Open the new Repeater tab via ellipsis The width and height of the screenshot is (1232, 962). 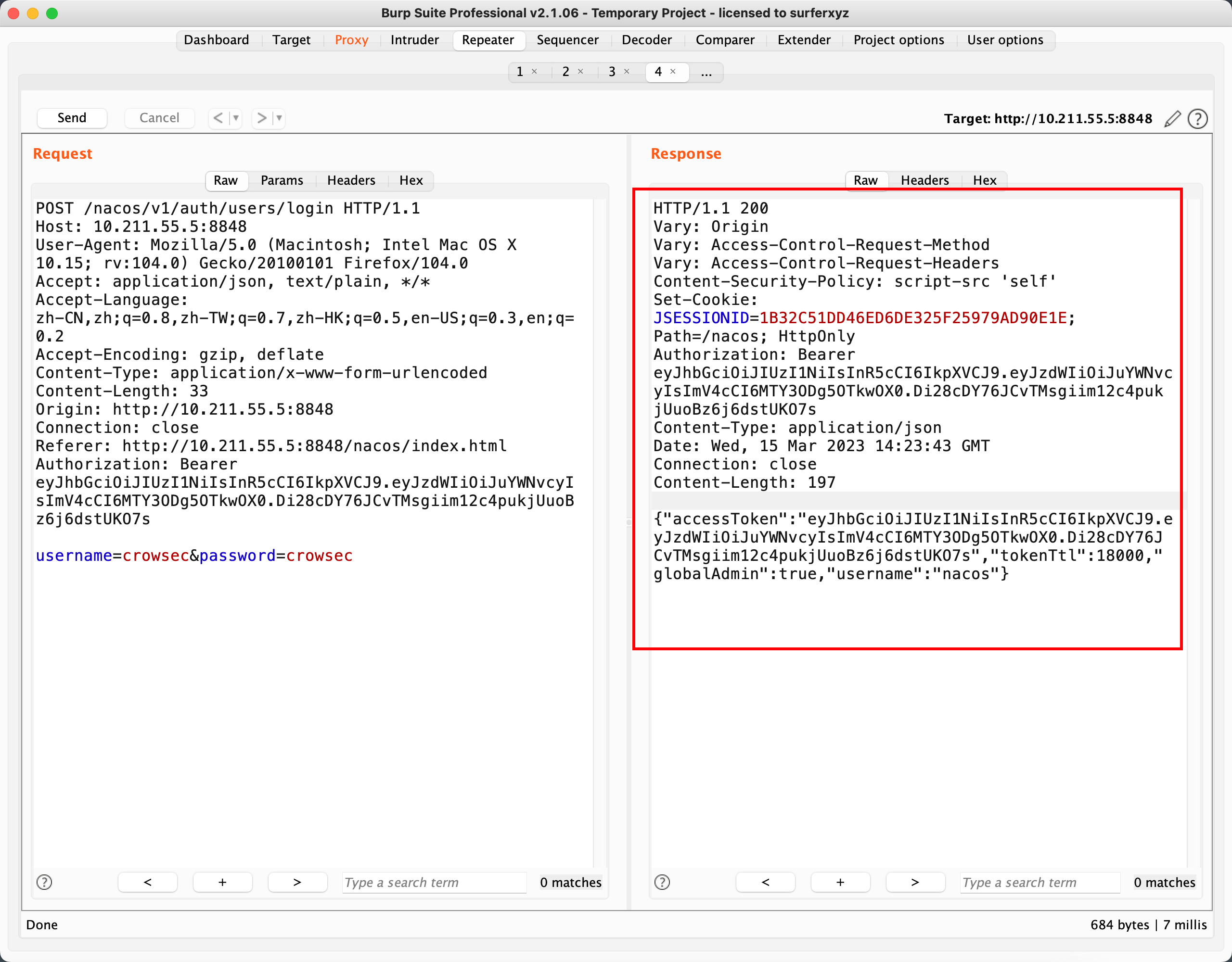706,72
